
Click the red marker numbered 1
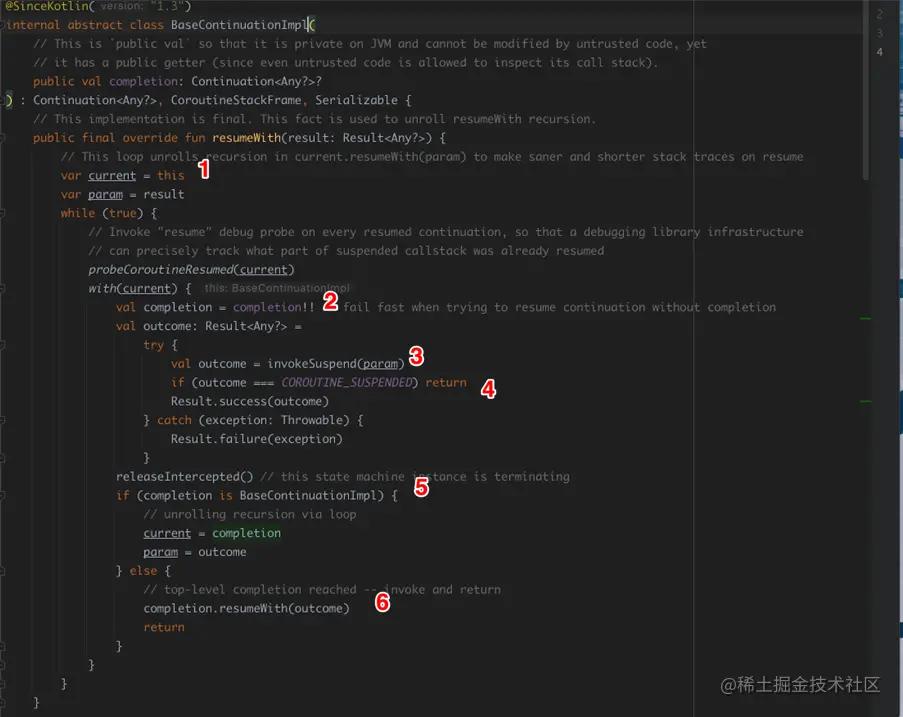[204, 170]
